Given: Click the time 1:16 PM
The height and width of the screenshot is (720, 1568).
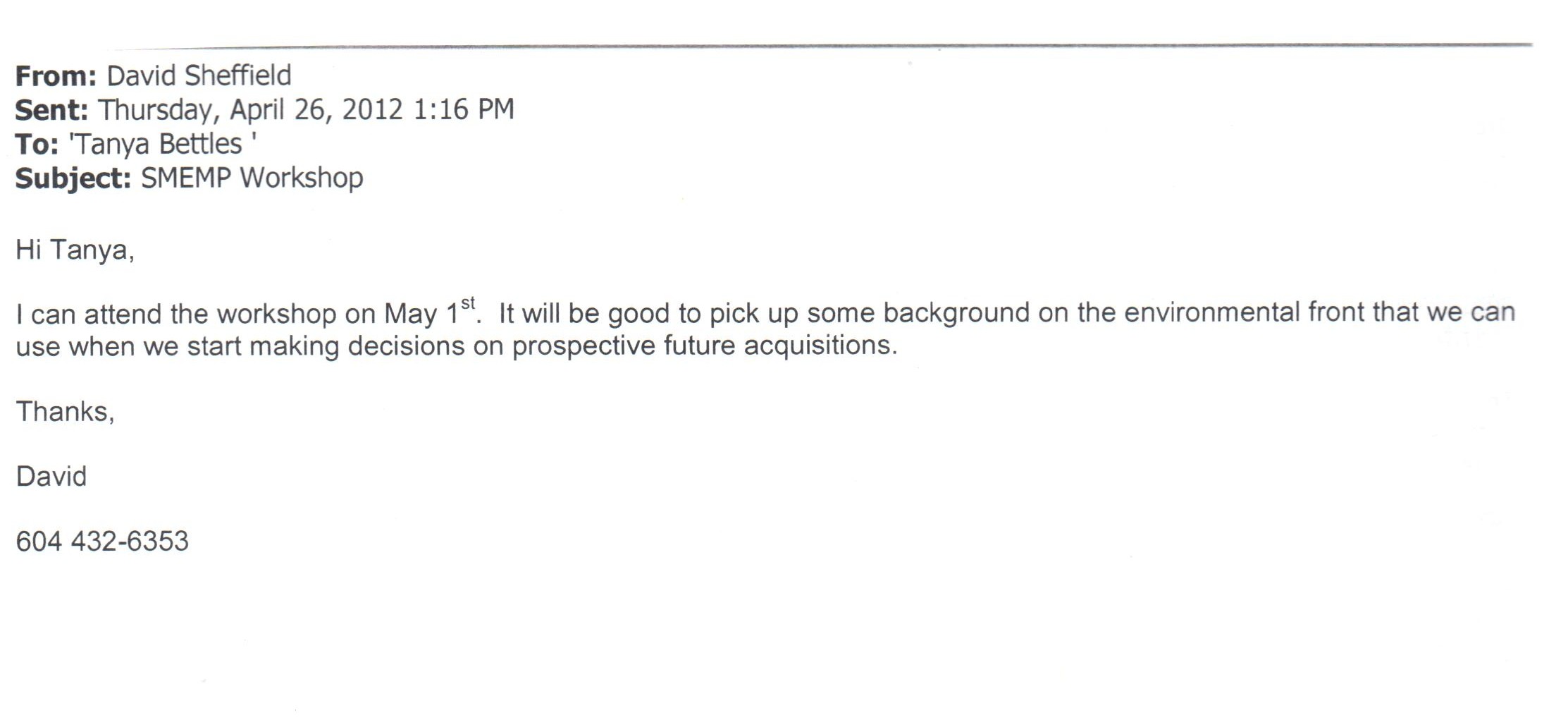Looking at the screenshot, I should coord(464,109).
